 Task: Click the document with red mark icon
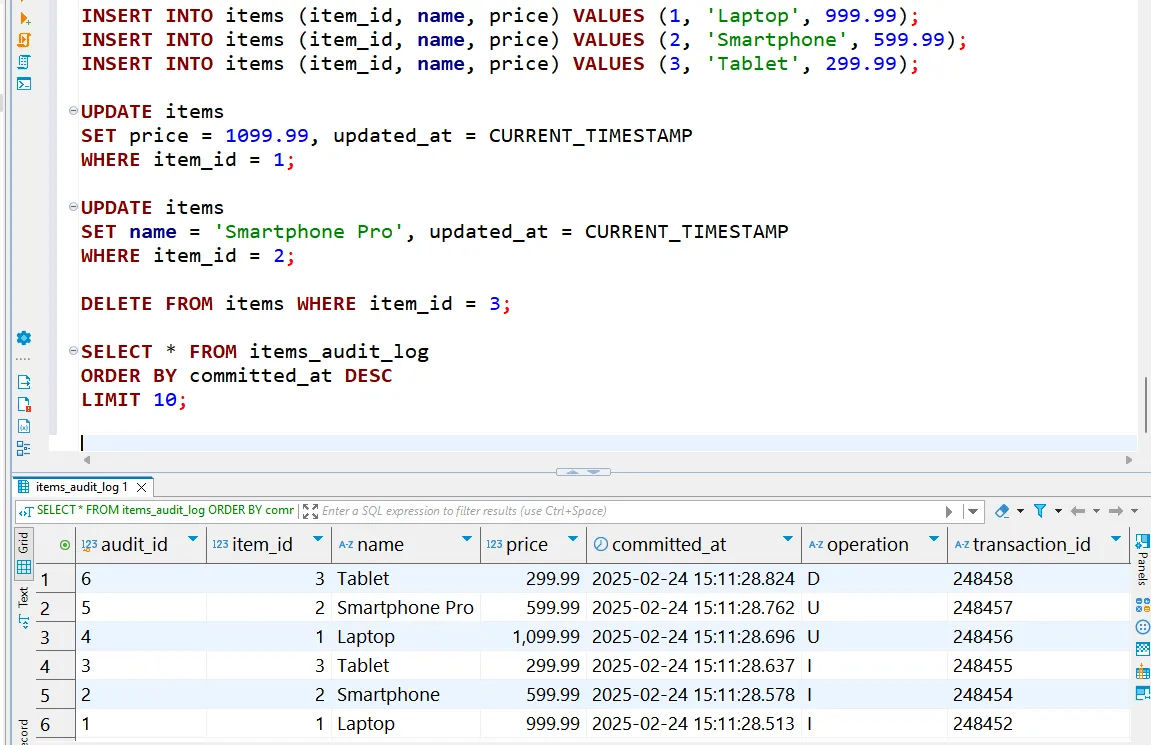coord(24,404)
